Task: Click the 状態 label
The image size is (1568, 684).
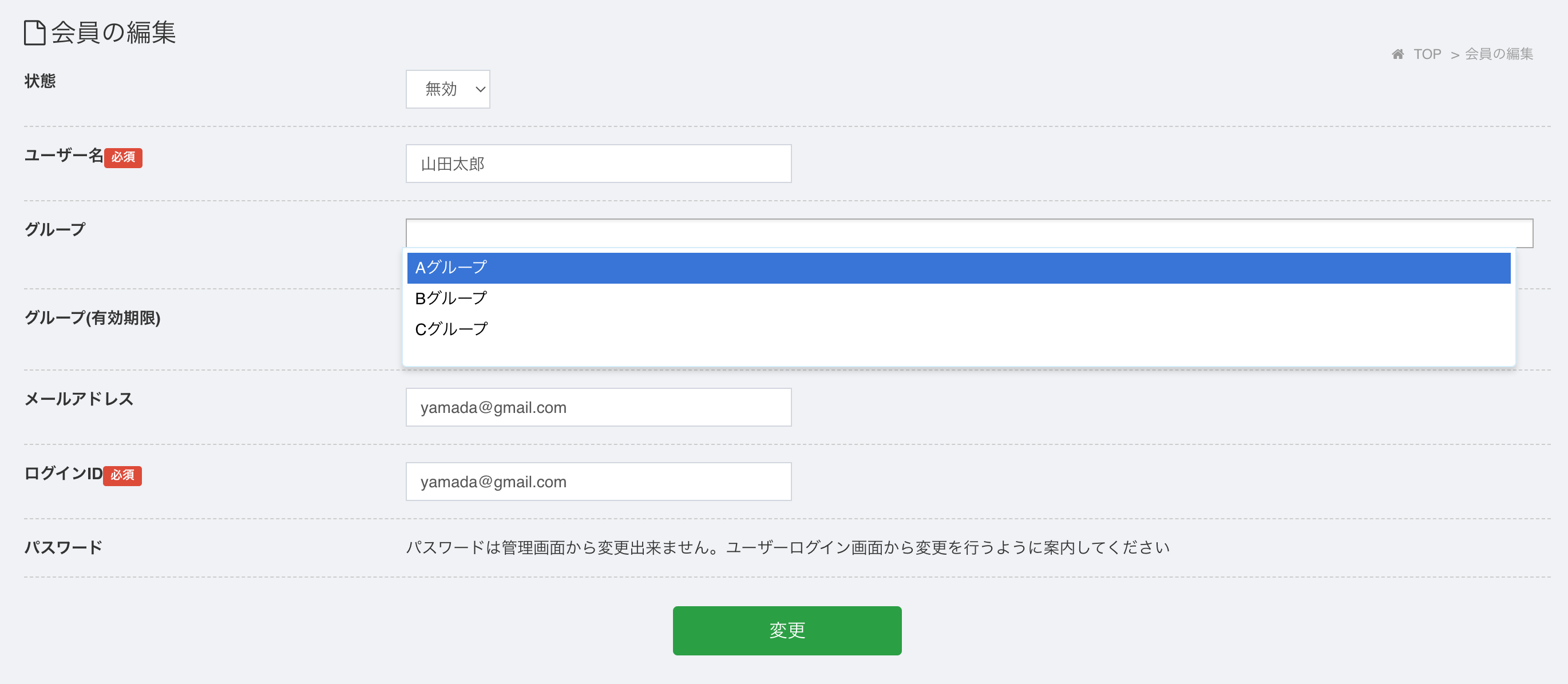Action: 40,81
